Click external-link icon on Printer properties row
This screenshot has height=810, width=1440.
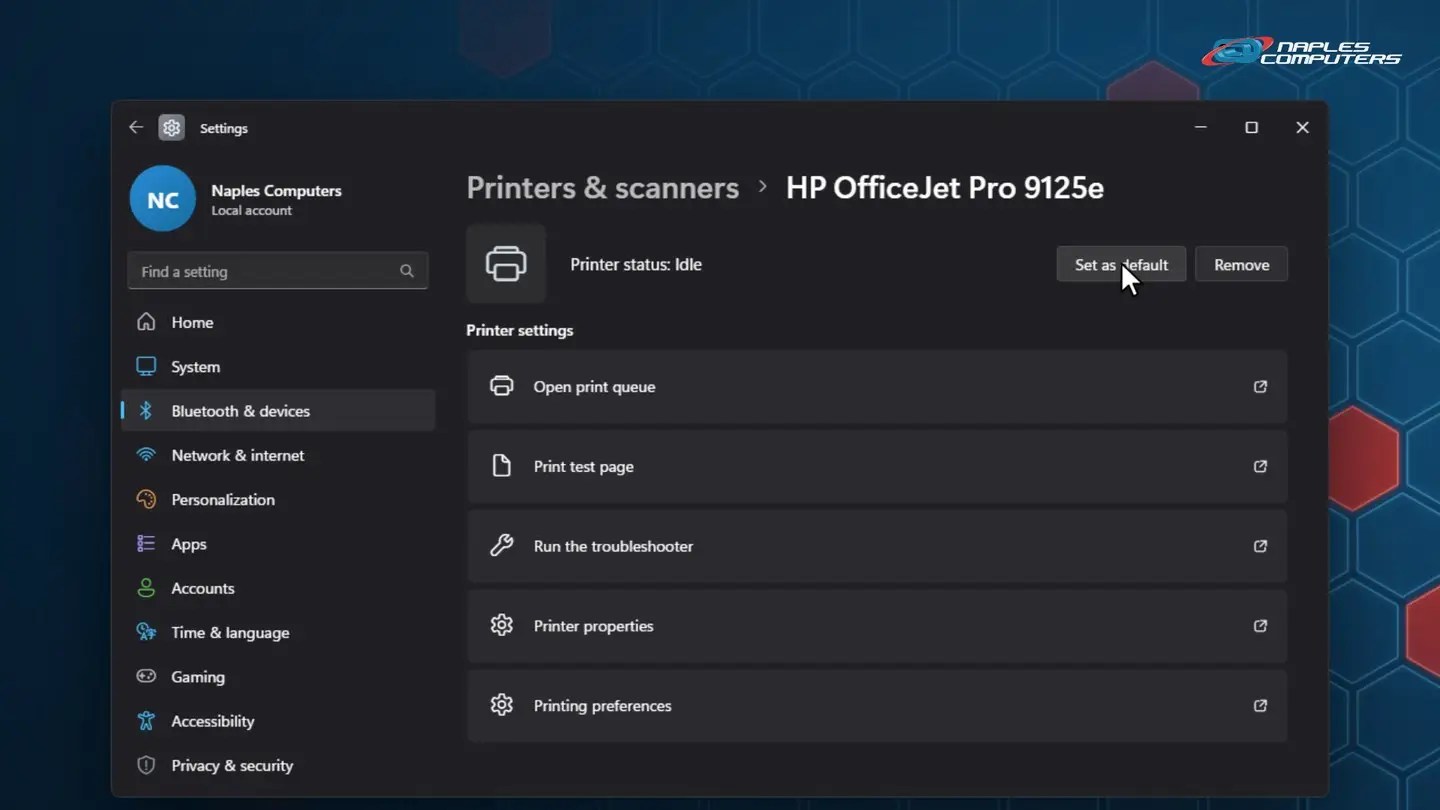click(1260, 626)
